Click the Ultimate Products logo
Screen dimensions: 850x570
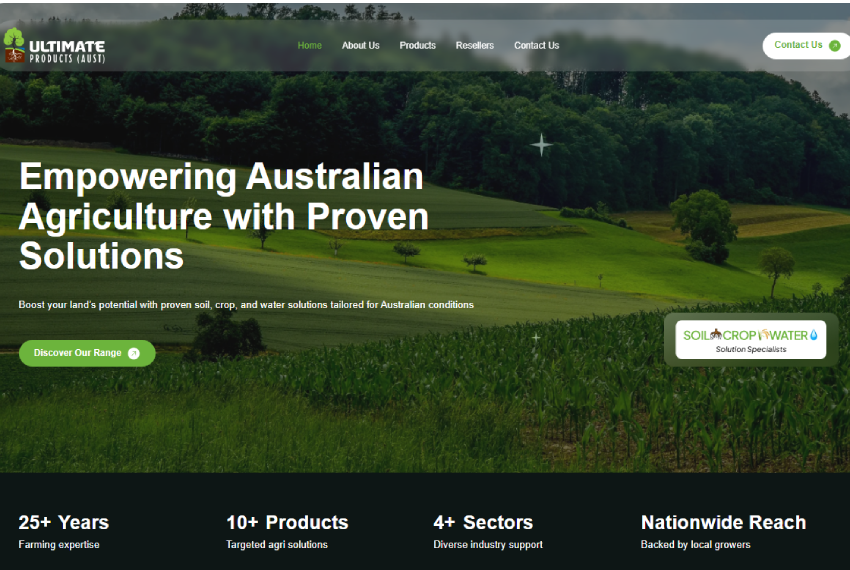[54, 46]
